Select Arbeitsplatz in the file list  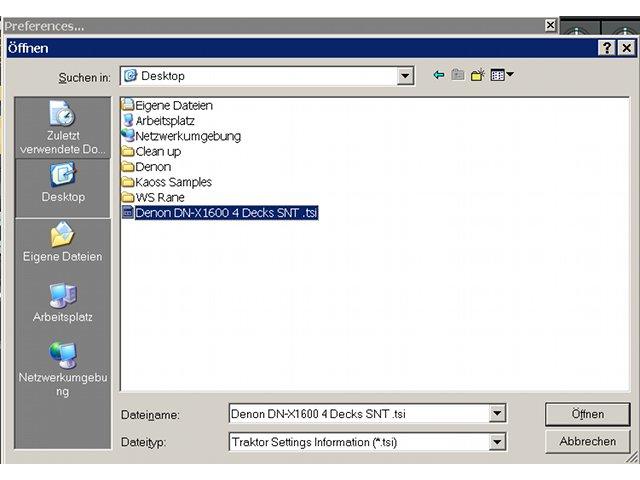158,121
